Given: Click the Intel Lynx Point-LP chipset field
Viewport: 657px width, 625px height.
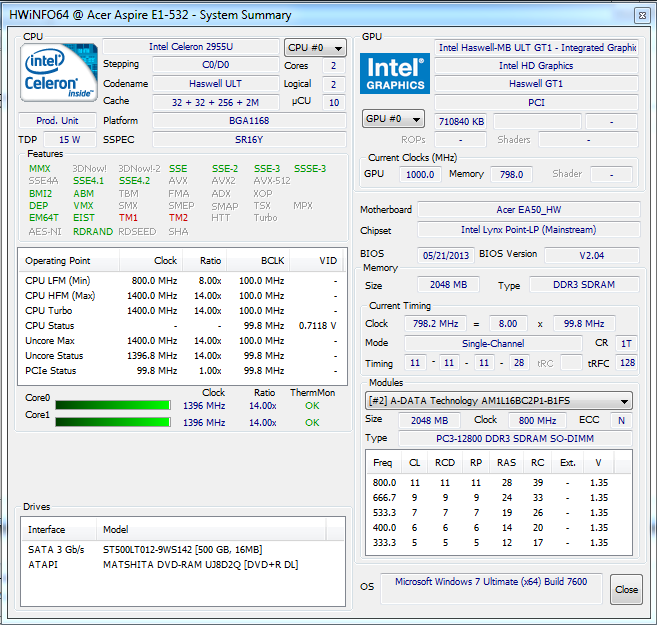Looking at the screenshot, I should [x=529, y=230].
